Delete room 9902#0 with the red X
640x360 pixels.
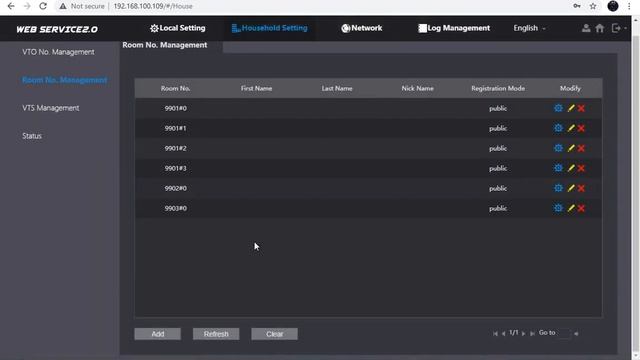click(x=581, y=188)
